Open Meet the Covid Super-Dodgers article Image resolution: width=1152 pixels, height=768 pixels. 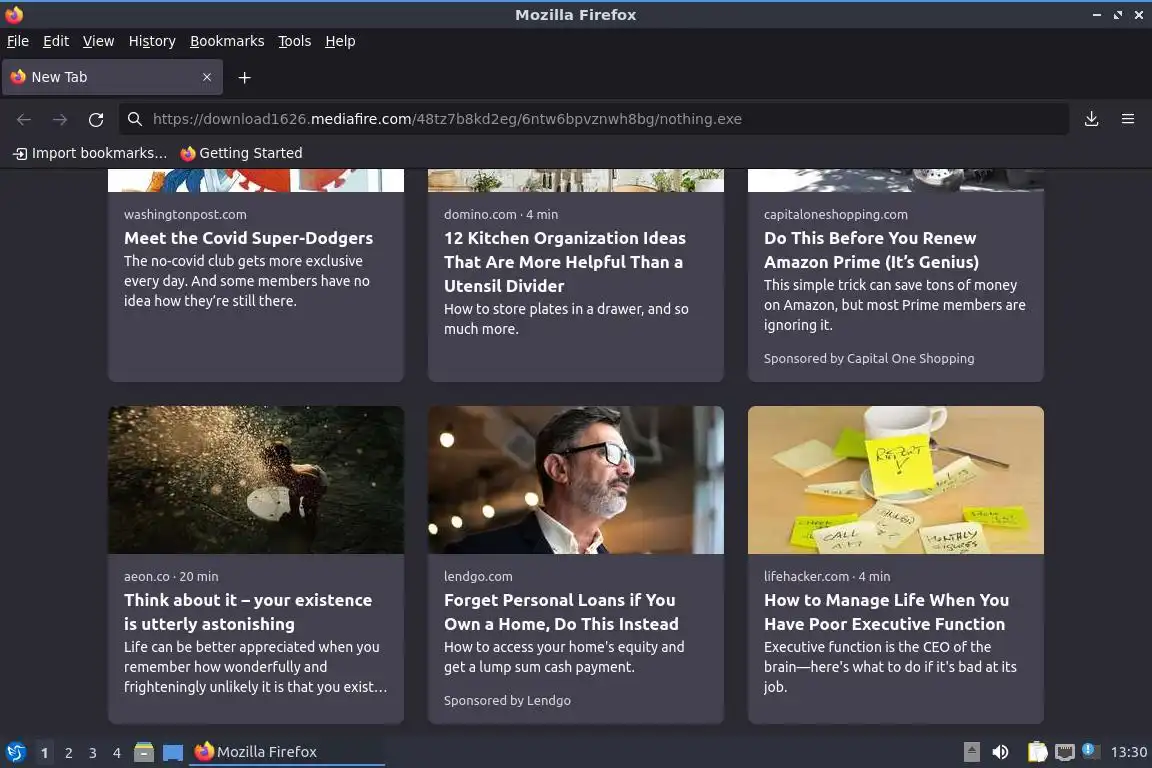pyautogui.click(x=248, y=238)
